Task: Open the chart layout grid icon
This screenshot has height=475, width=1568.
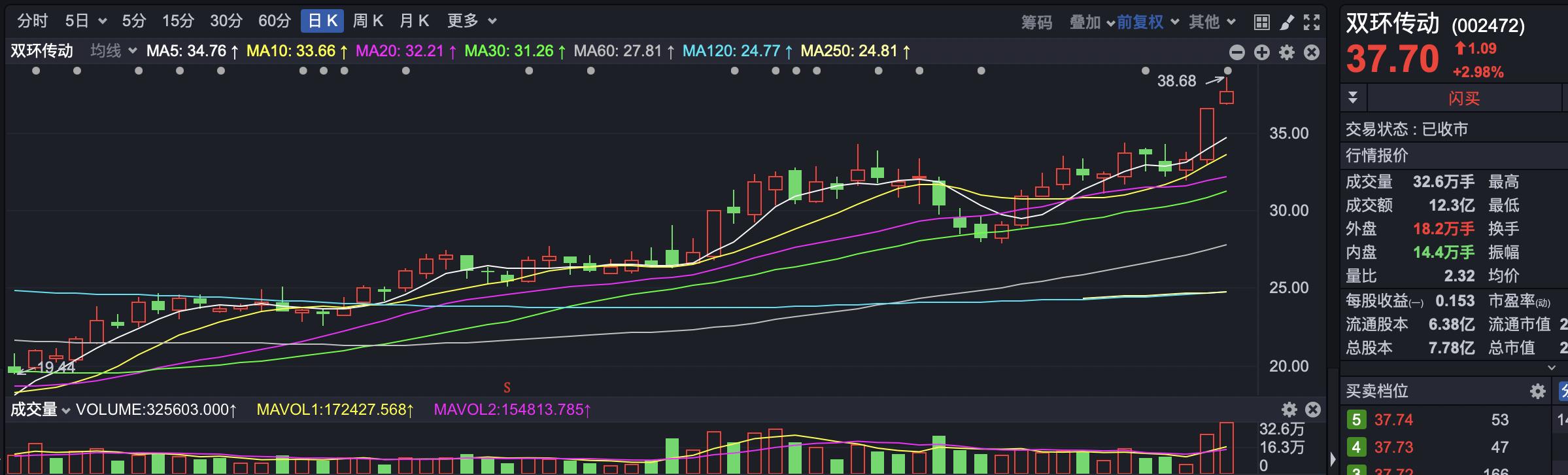Action: pos(1261,22)
